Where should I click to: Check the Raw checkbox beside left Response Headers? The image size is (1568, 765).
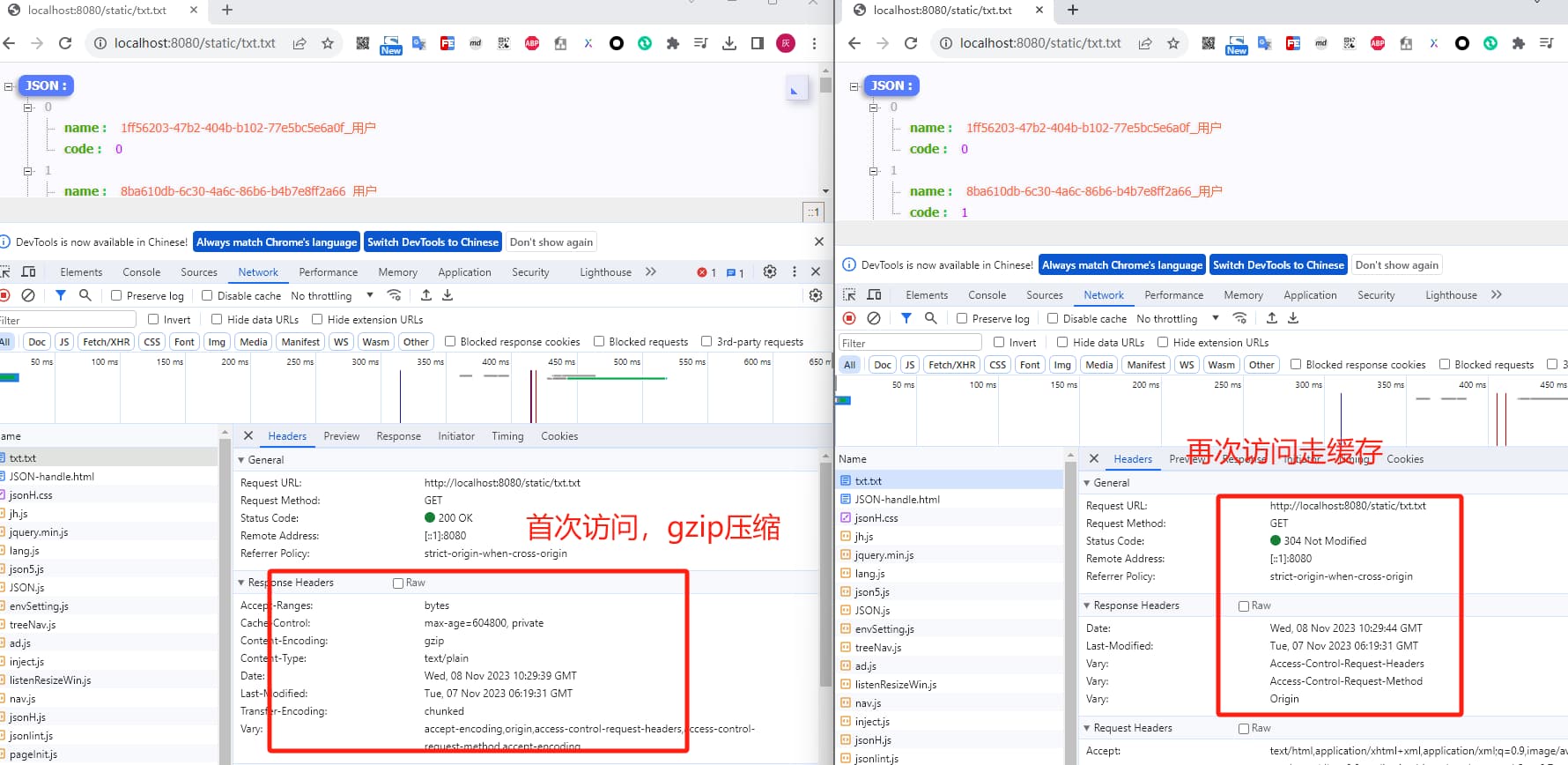[398, 583]
